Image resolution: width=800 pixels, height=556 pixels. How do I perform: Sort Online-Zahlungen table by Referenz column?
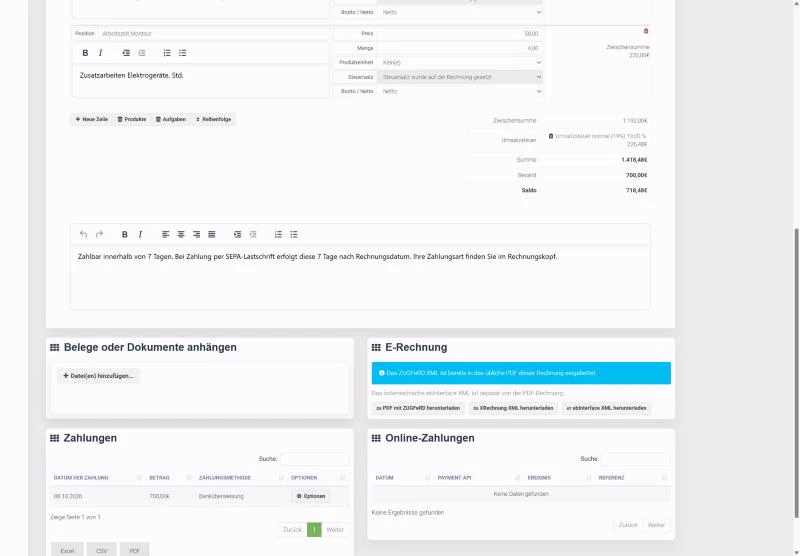point(633,478)
